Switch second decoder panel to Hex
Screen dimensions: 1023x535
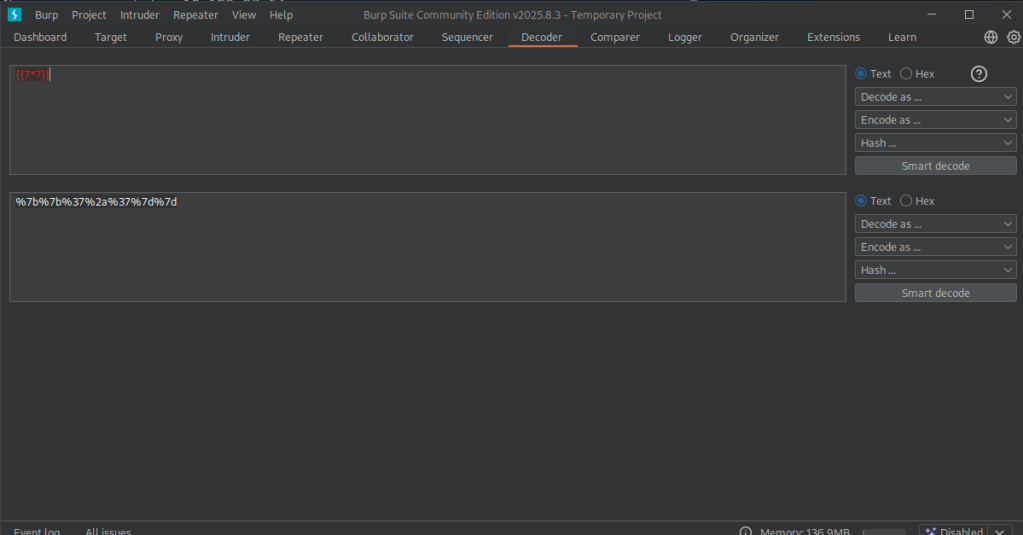(906, 201)
